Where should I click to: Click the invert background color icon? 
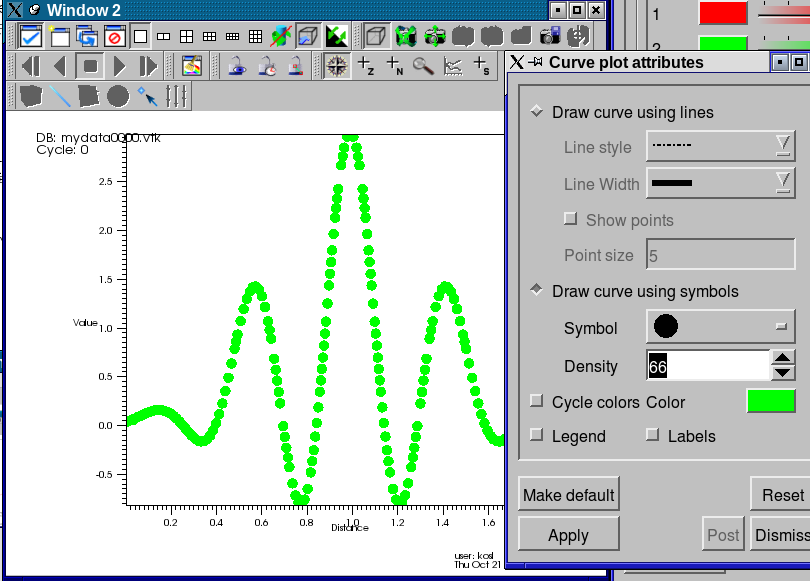337,37
